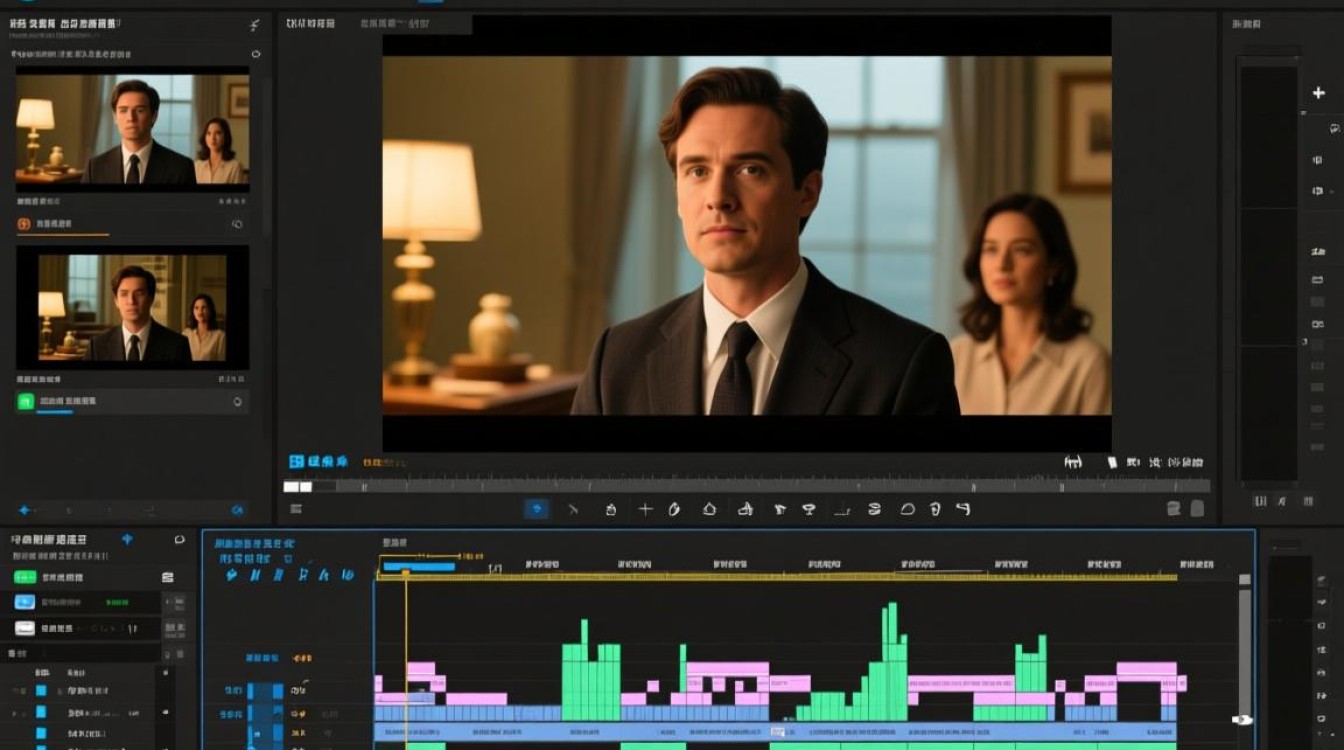Click the blue icon at media panel bottom-right
Image resolution: width=1344 pixels, height=750 pixels.
237,510
